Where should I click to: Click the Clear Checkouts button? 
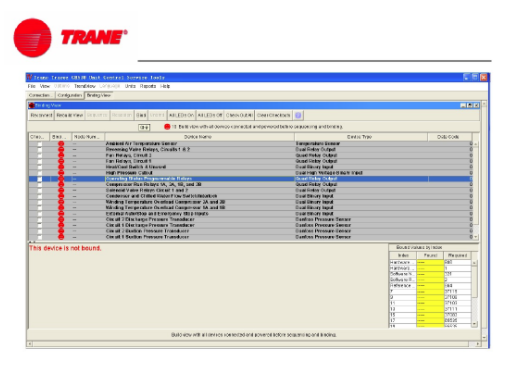pos(273,115)
